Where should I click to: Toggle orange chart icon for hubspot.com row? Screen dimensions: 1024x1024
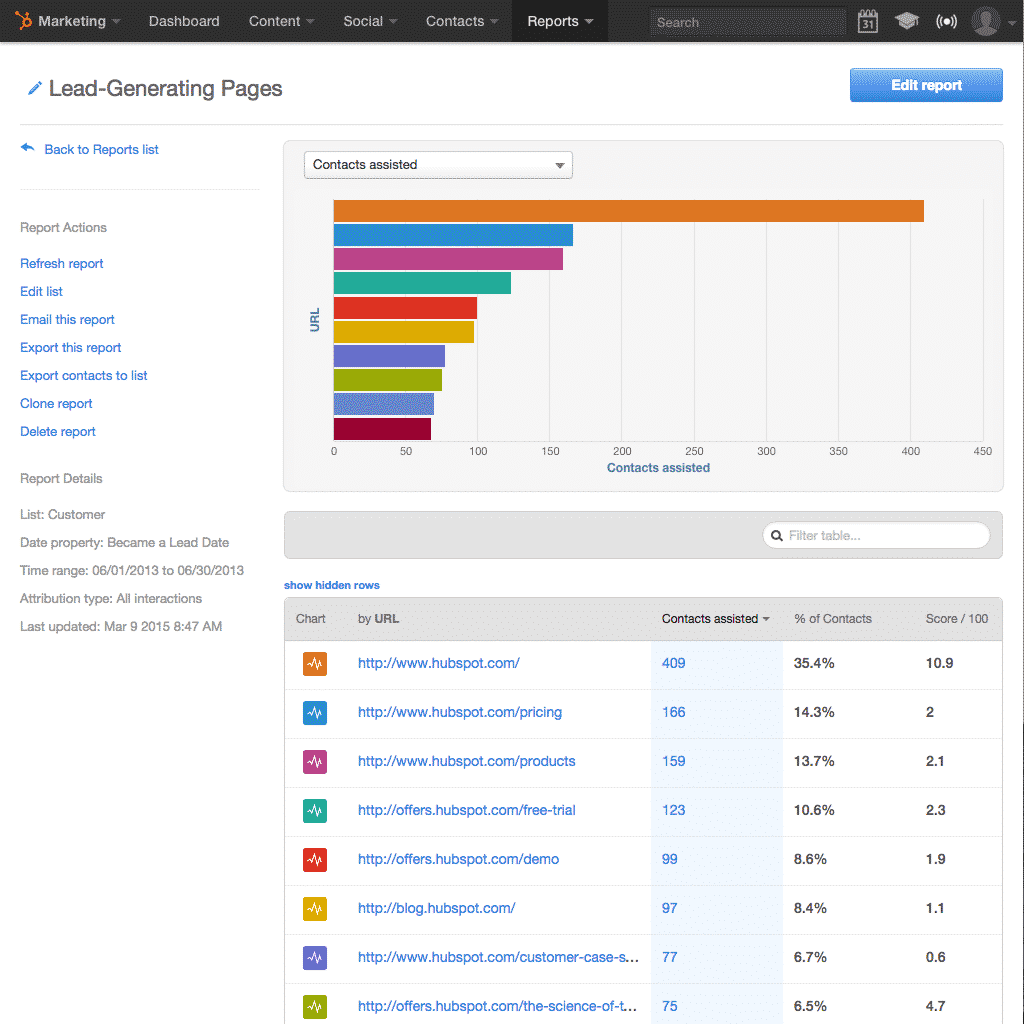tap(315, 663)
